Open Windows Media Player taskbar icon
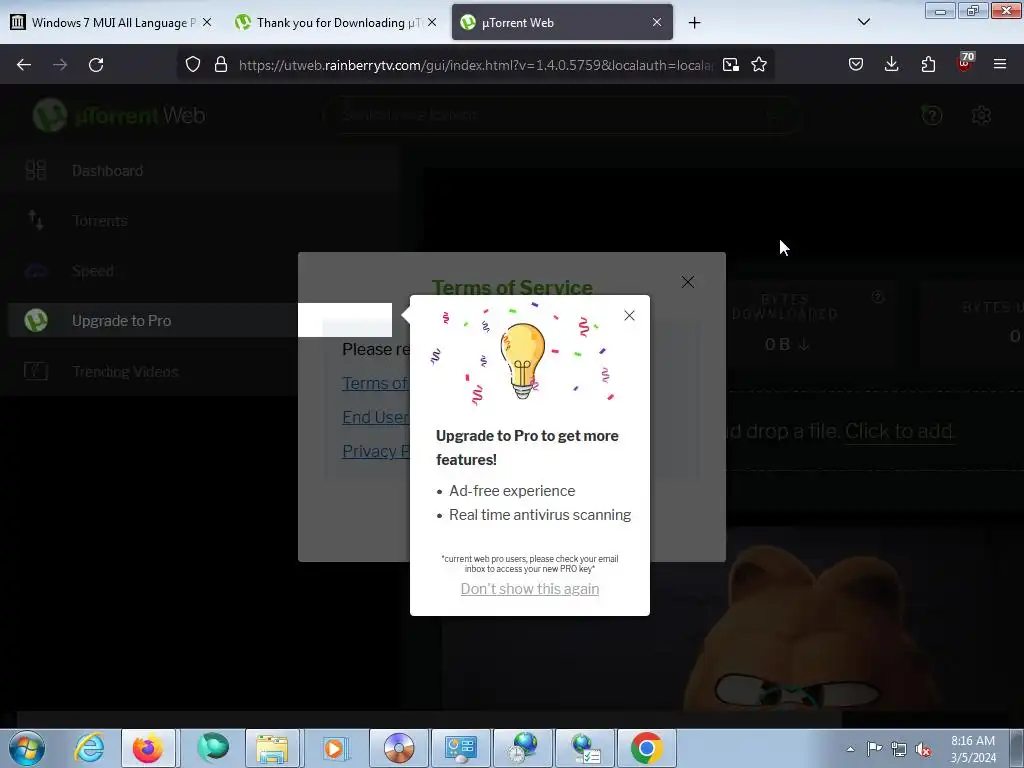The height and width of the screenshot is (768, 1024). (x=334, y=748)
